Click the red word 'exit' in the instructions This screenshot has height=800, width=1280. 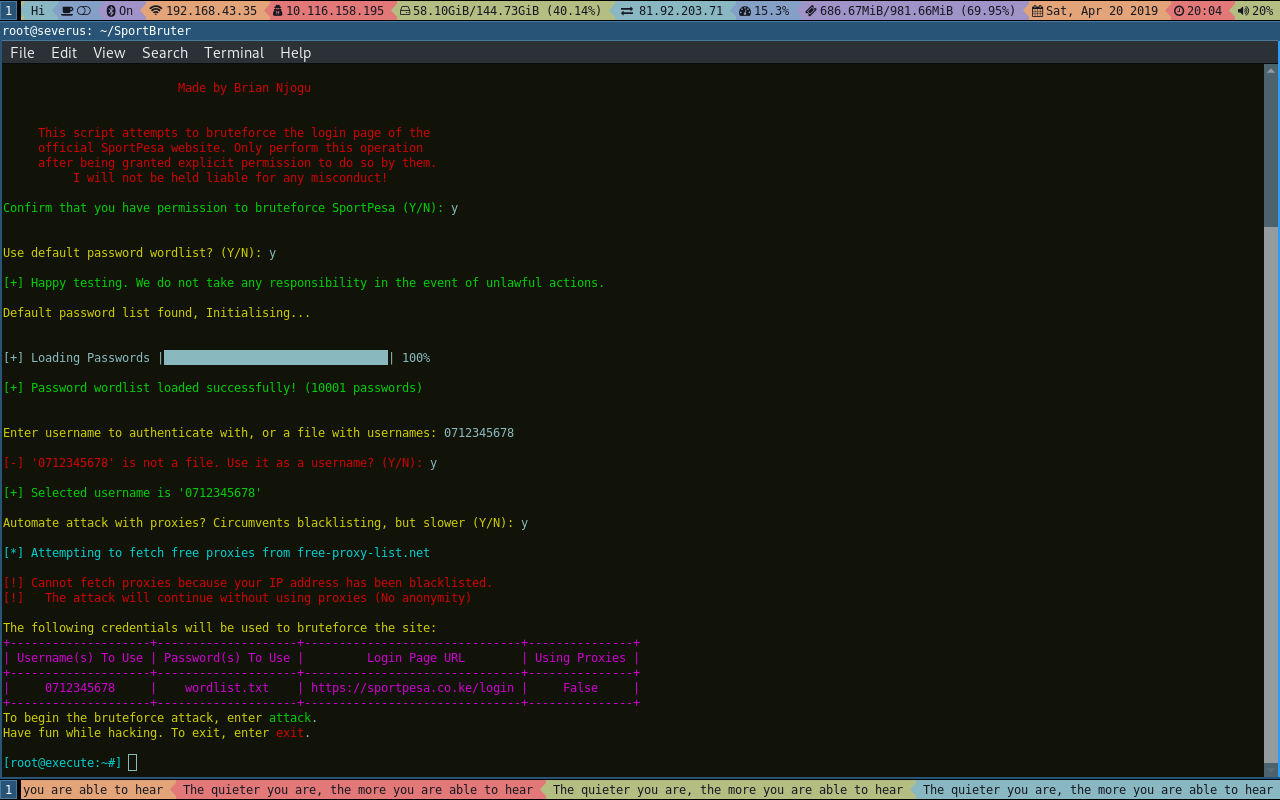point(290,733)
